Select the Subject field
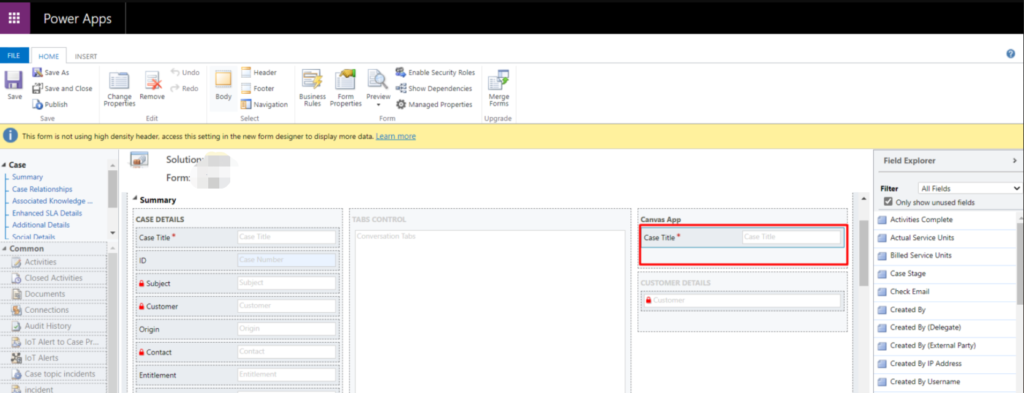The height and width of the screenshot is (393, 1024). pos(238,283)
